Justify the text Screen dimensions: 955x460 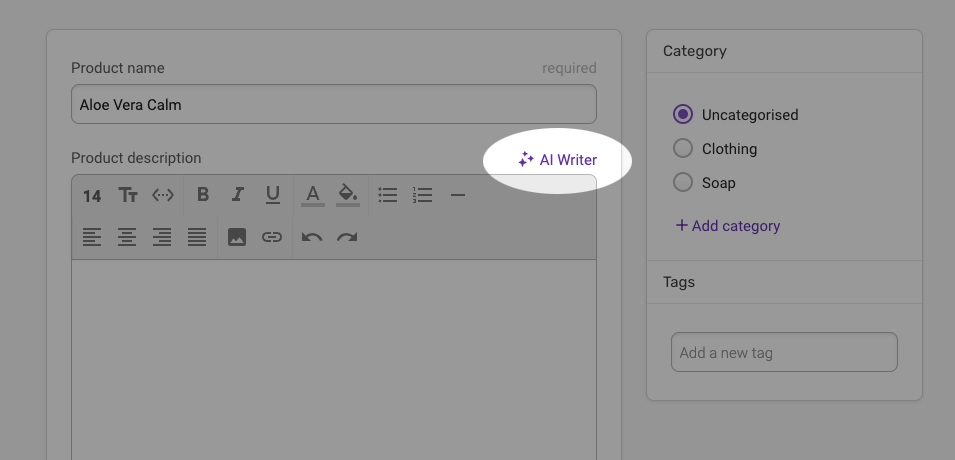[x=197, y=236]
